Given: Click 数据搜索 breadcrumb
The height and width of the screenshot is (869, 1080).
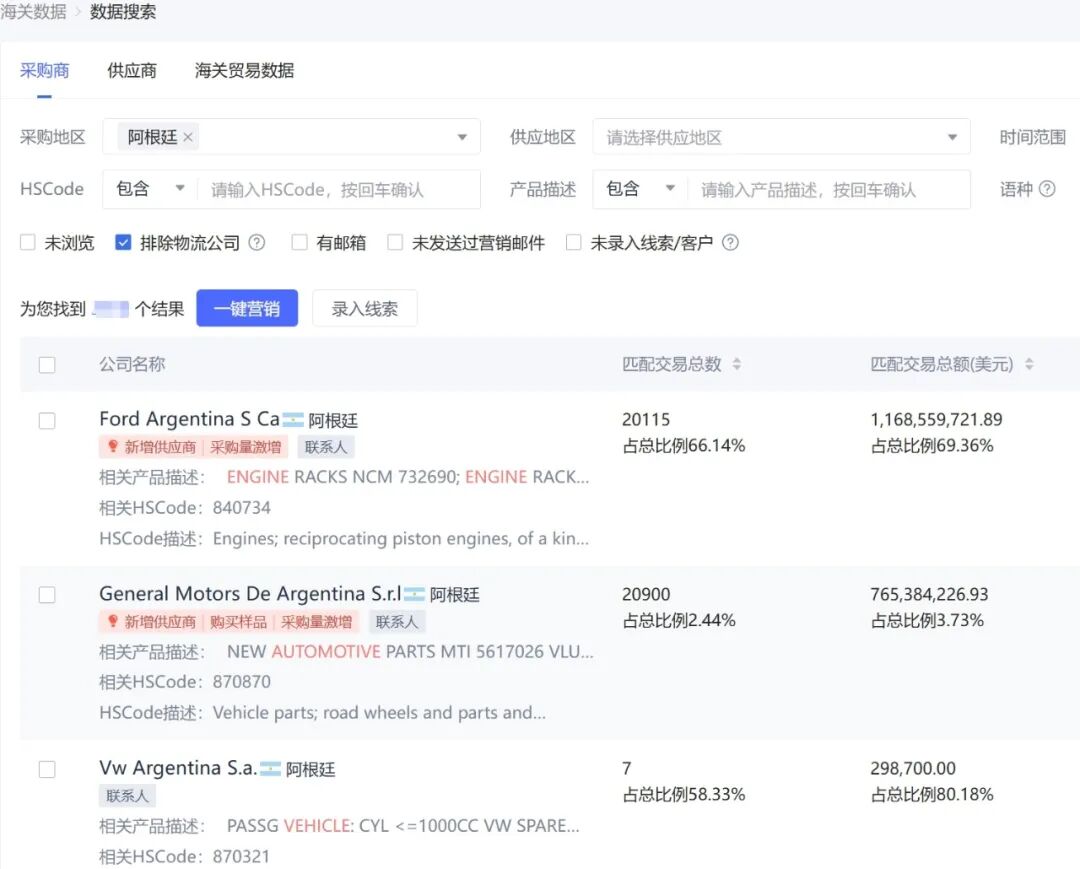Looking at the screenshot, I should pos(123,12).
